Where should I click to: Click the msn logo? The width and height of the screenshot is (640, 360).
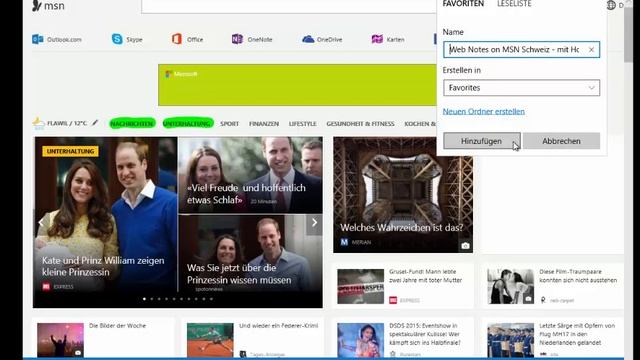point(48,5)
